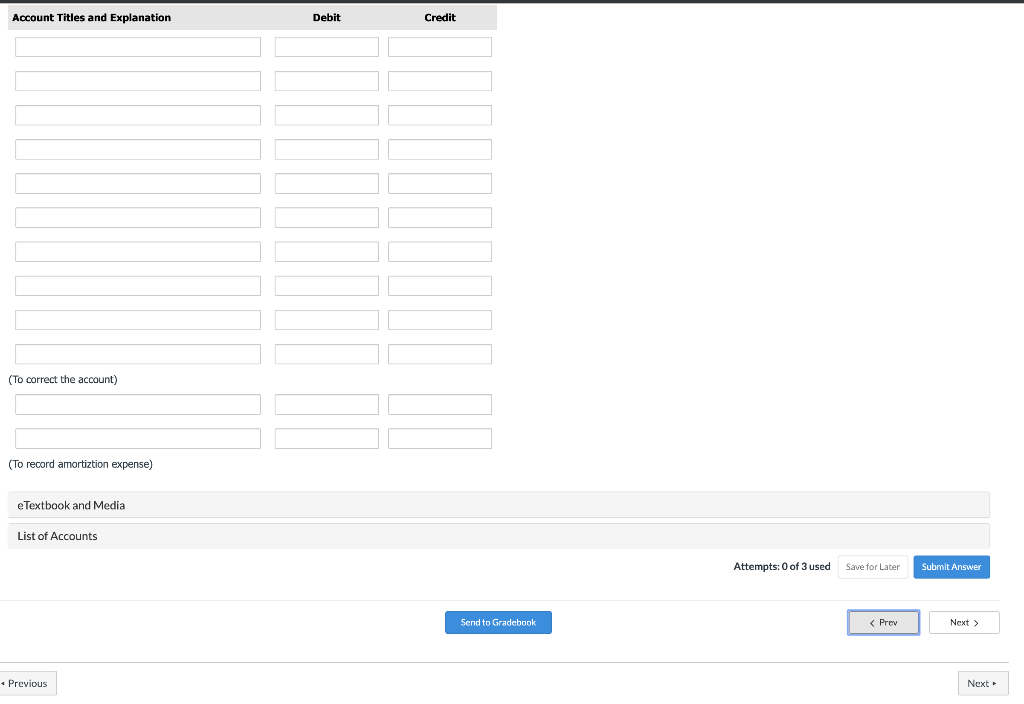Select fifth row Debit field

(x=327, y=184)
